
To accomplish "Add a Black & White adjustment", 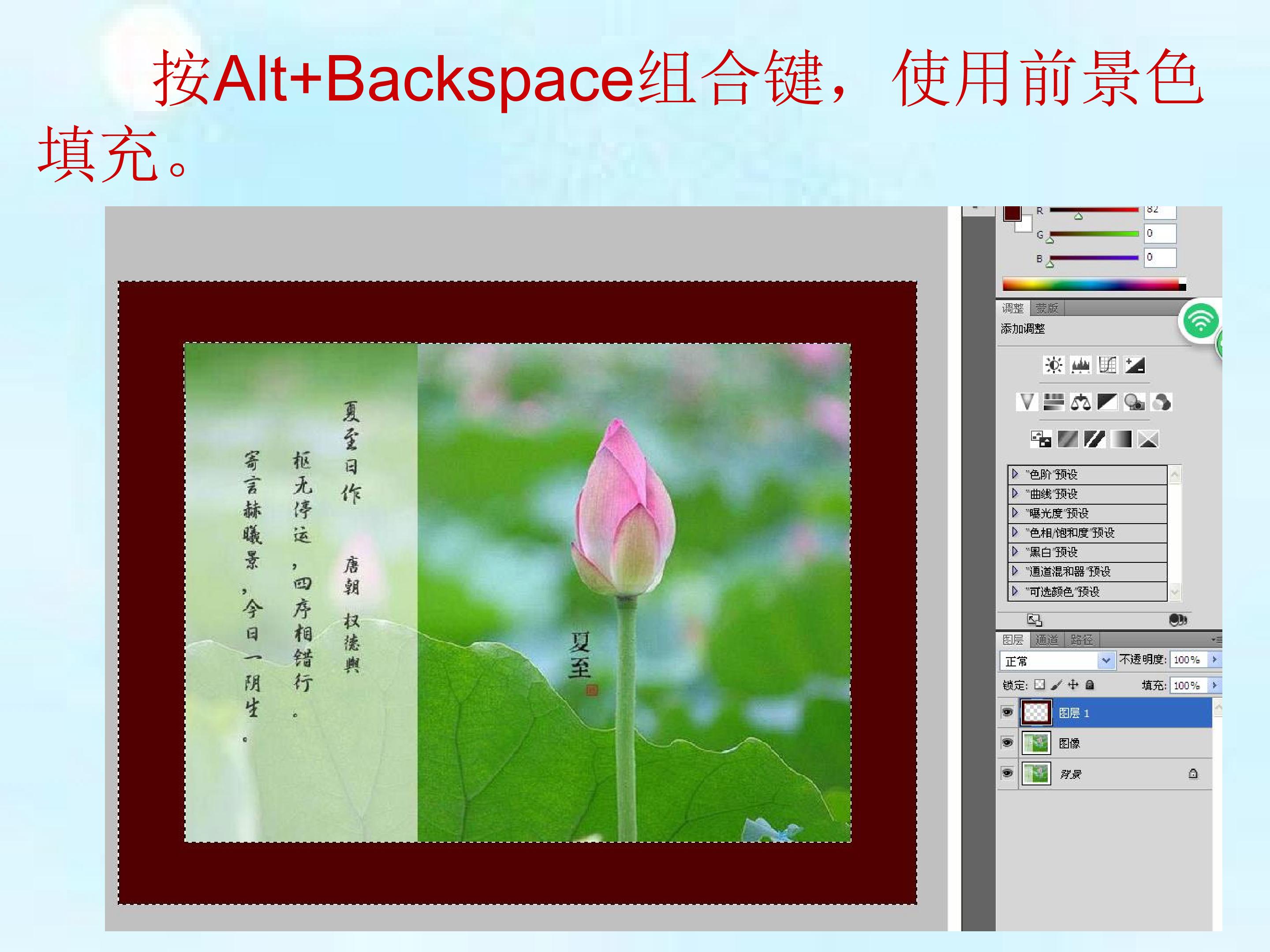I will [1108, 402].
